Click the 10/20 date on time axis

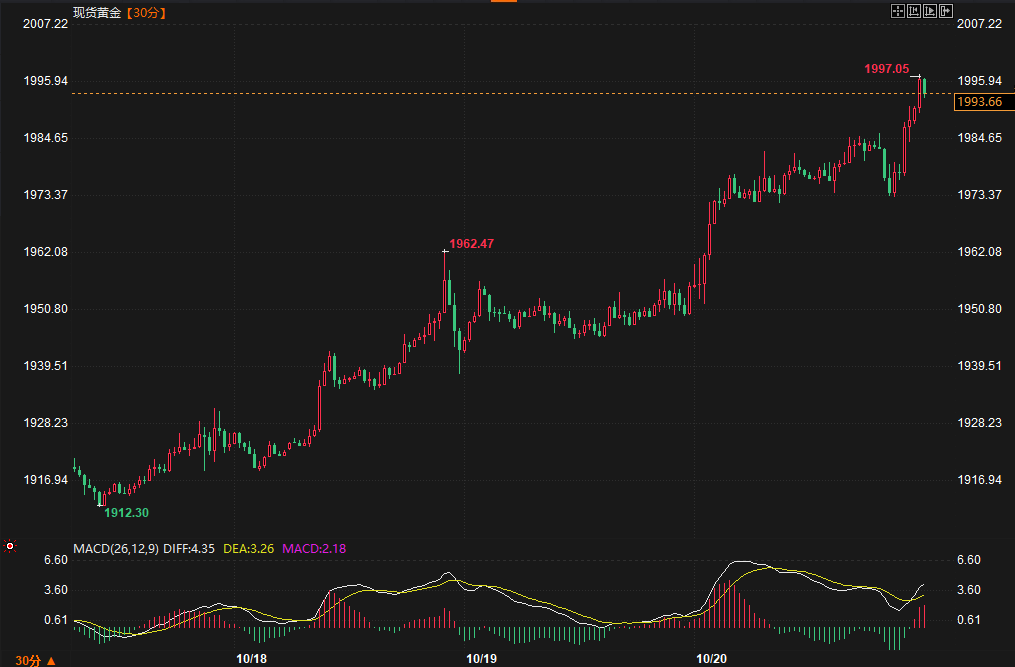711,659
